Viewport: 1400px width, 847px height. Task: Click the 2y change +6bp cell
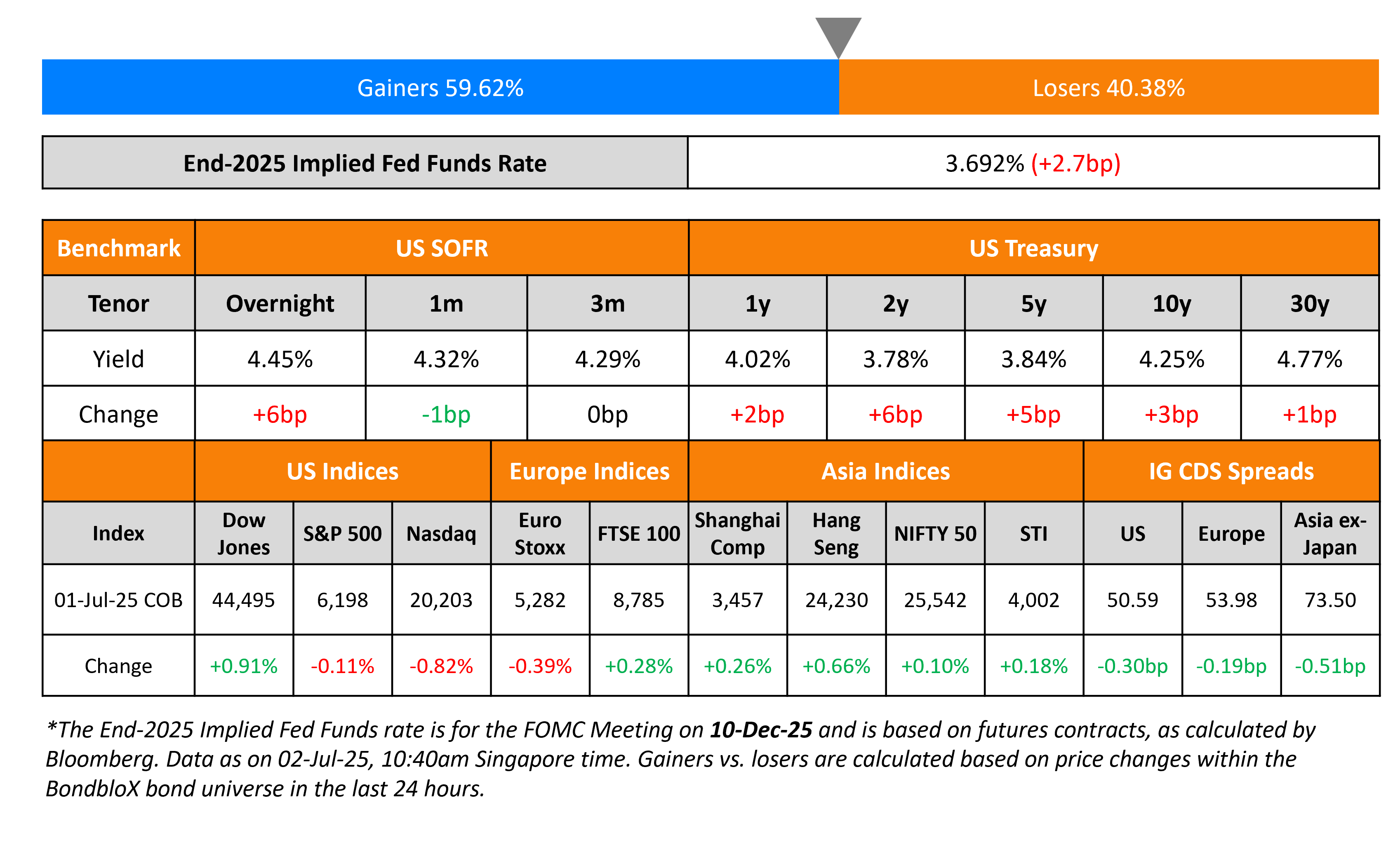[x=895, y=414]
